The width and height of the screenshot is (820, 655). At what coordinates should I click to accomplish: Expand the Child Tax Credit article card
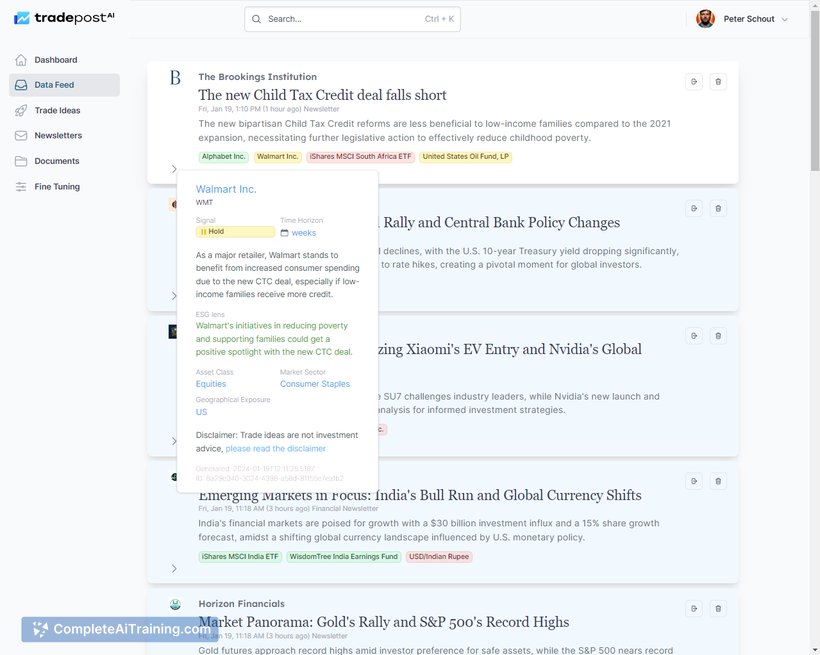(174, 168)
